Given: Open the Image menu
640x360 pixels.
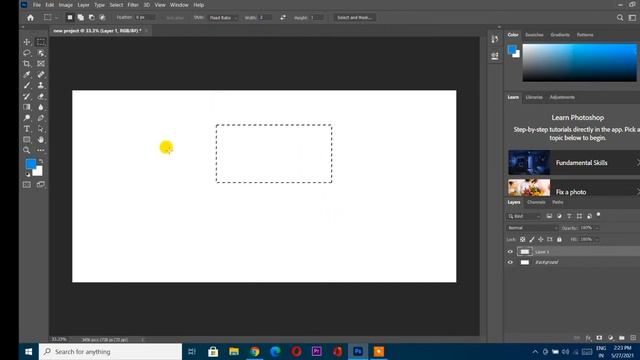Looking at the screenshot, I should pos(65,5).
